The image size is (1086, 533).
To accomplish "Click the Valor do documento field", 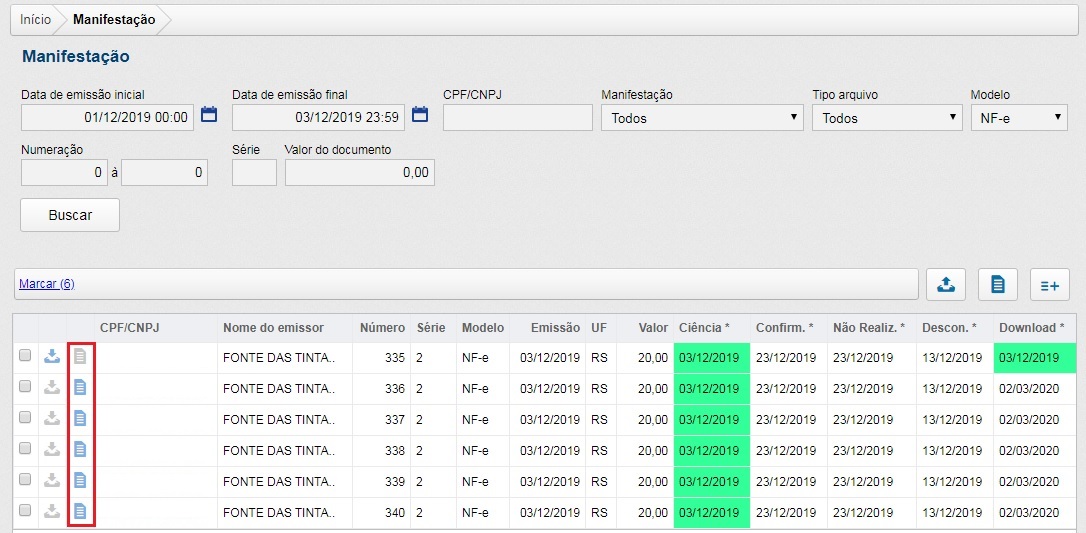I will [359, 173].
